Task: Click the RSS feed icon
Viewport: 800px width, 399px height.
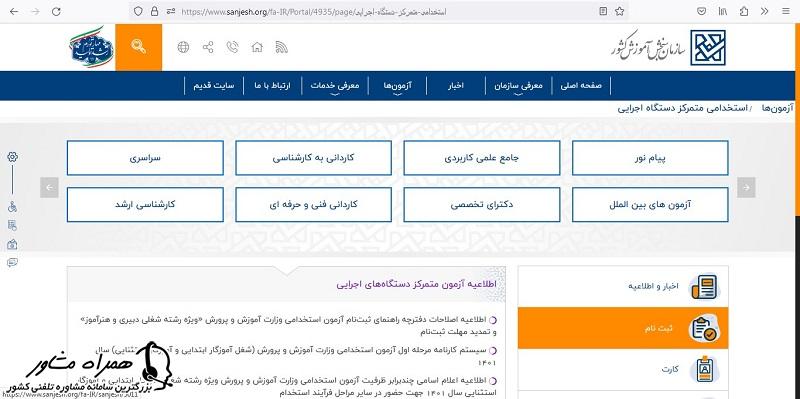Action: coord(282,47)
